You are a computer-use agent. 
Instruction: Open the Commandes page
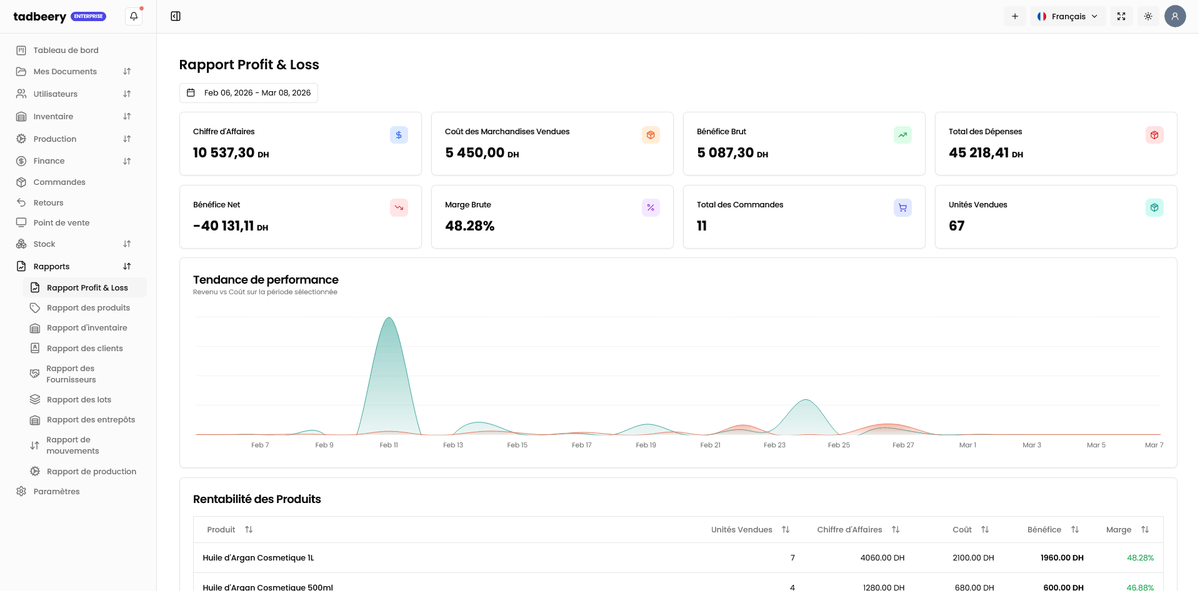[x=59, y=183]
